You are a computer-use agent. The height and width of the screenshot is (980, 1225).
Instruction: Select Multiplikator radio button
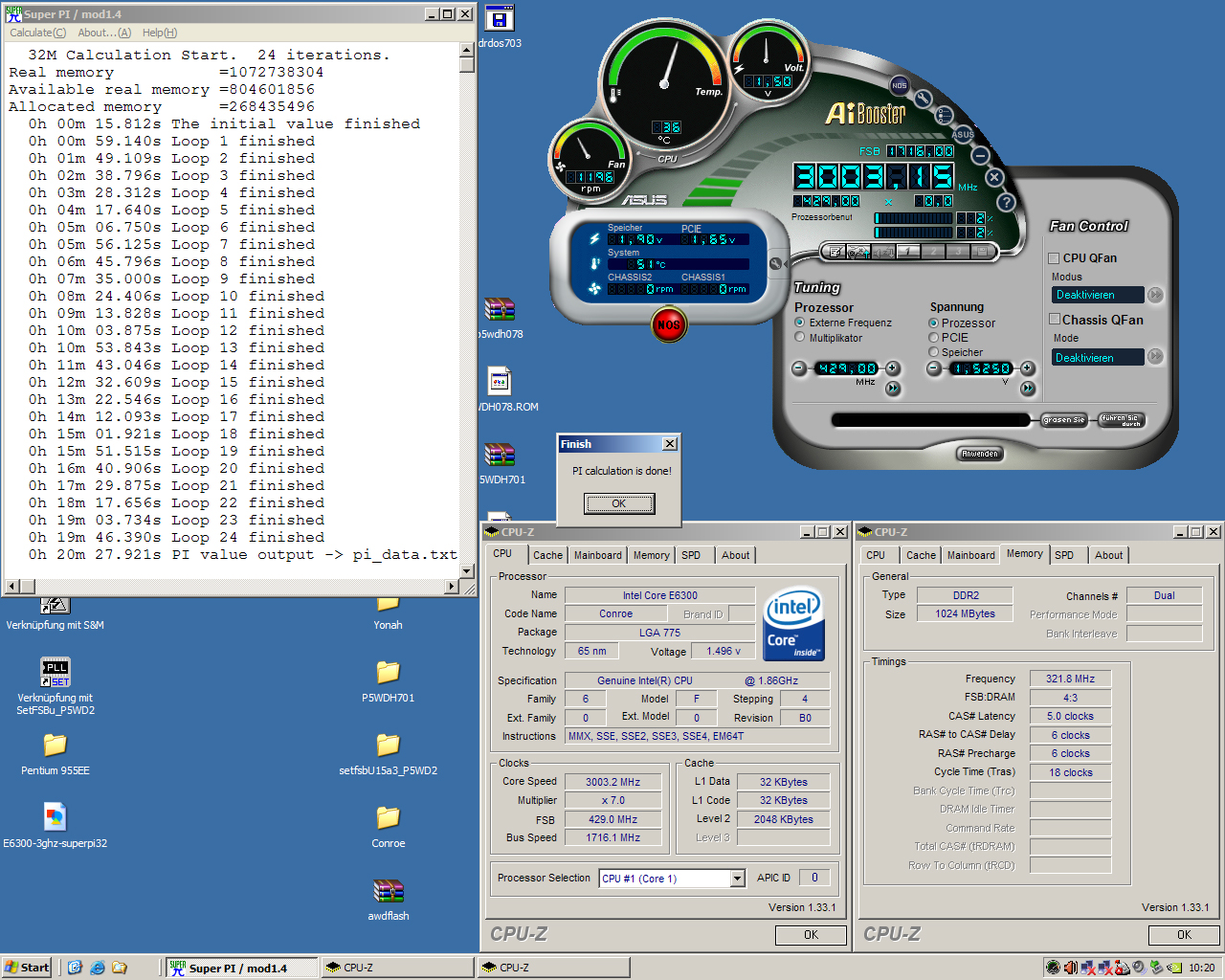tap(800, 338)
